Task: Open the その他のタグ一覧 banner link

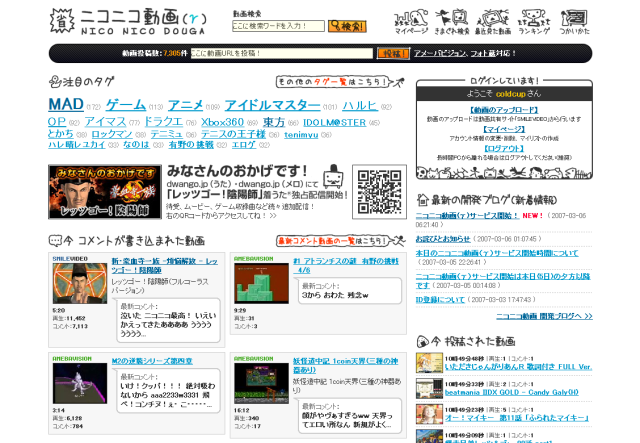Action: pyautogui.click(x=340, y=82)
